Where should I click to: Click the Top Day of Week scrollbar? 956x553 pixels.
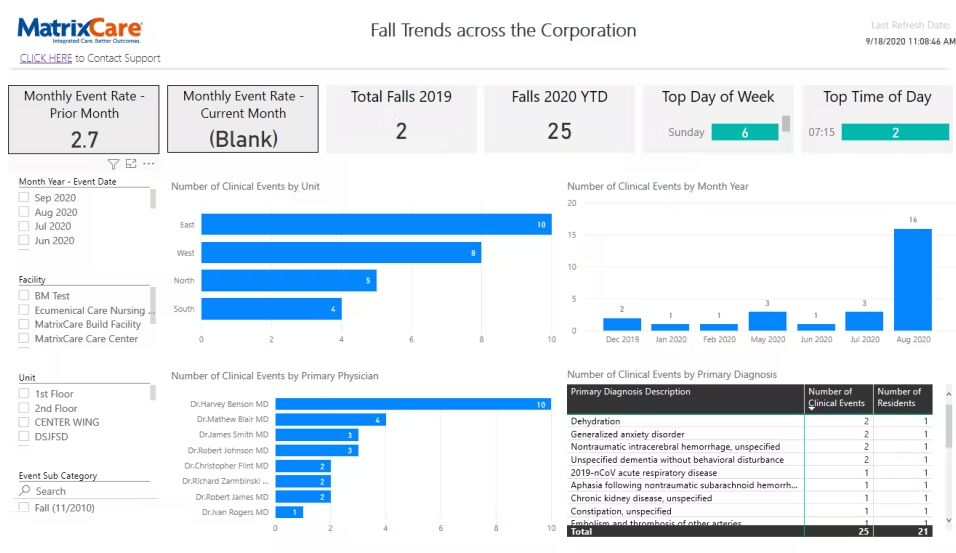click(787, 124)
